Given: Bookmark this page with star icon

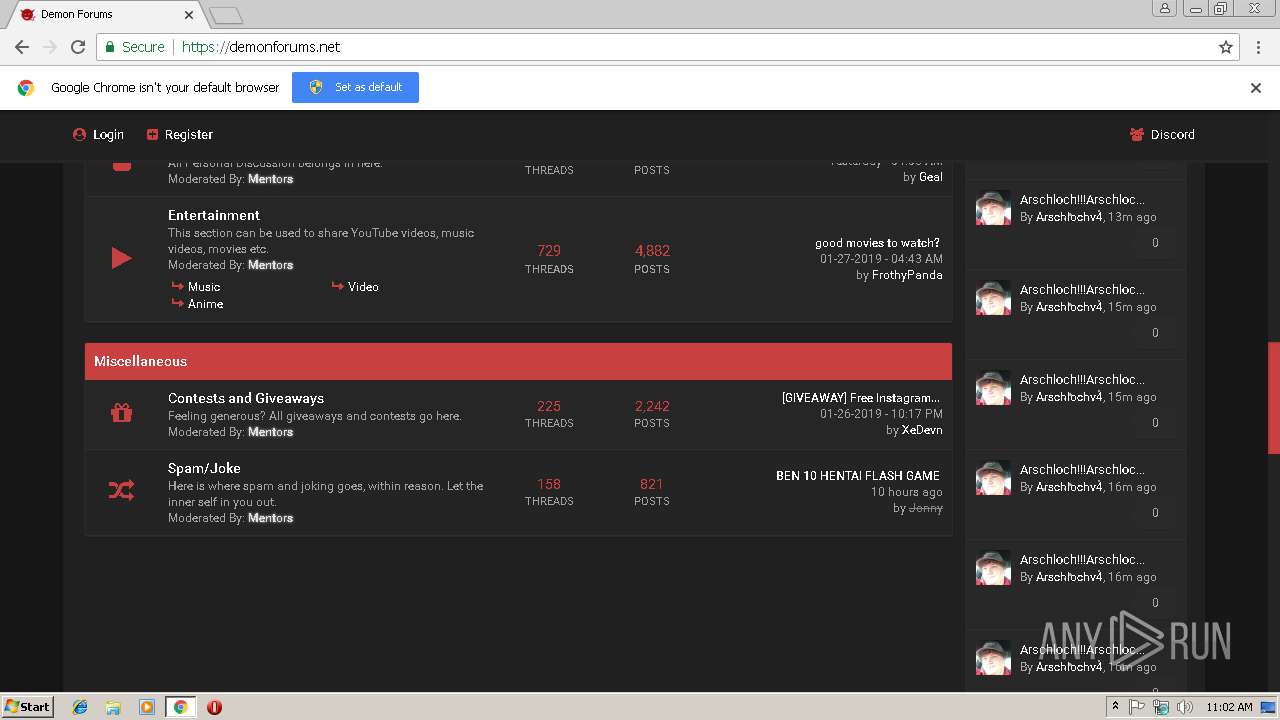Looking at the screenshot, I should 1226,47.
